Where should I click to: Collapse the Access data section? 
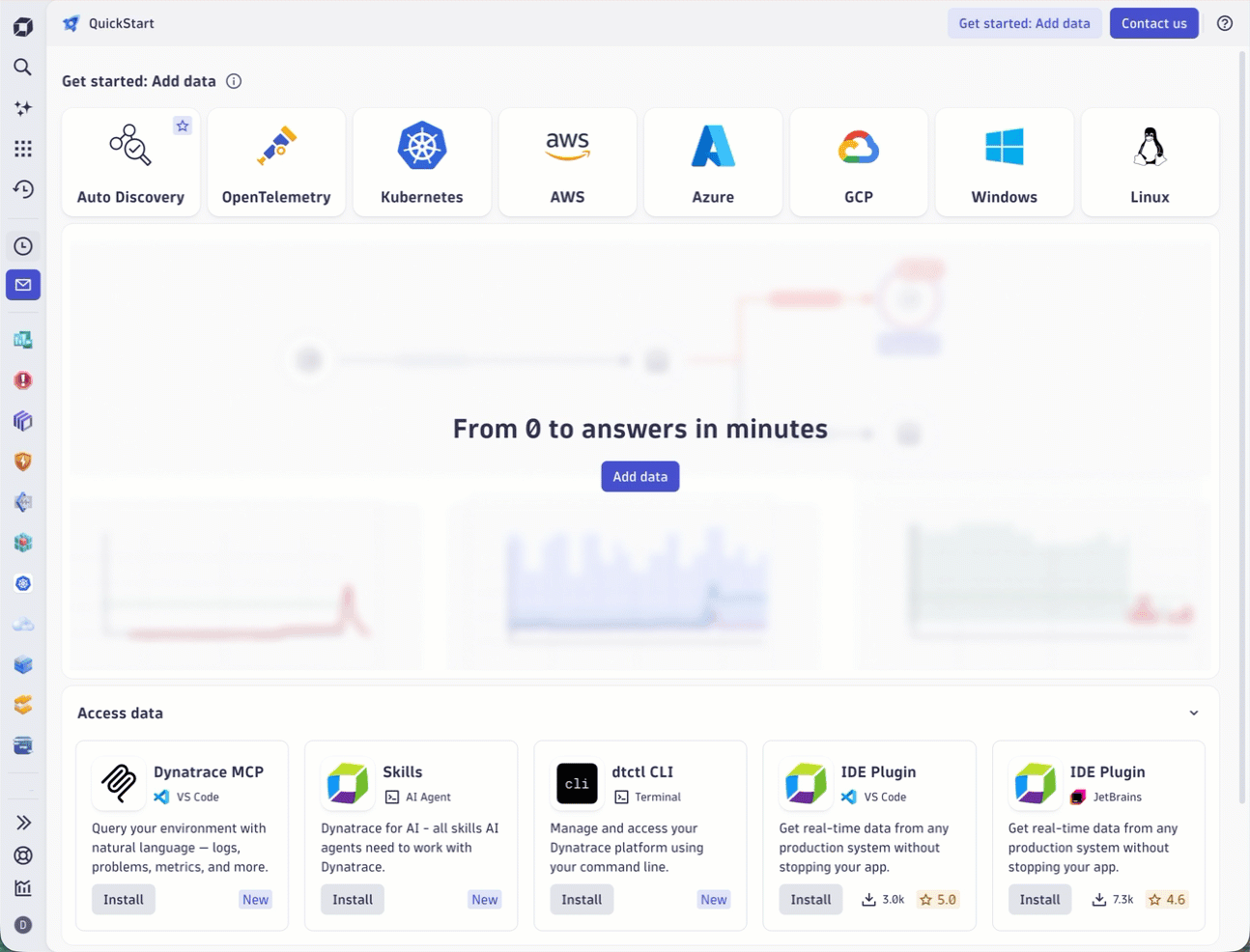[x=1194, y=714]
